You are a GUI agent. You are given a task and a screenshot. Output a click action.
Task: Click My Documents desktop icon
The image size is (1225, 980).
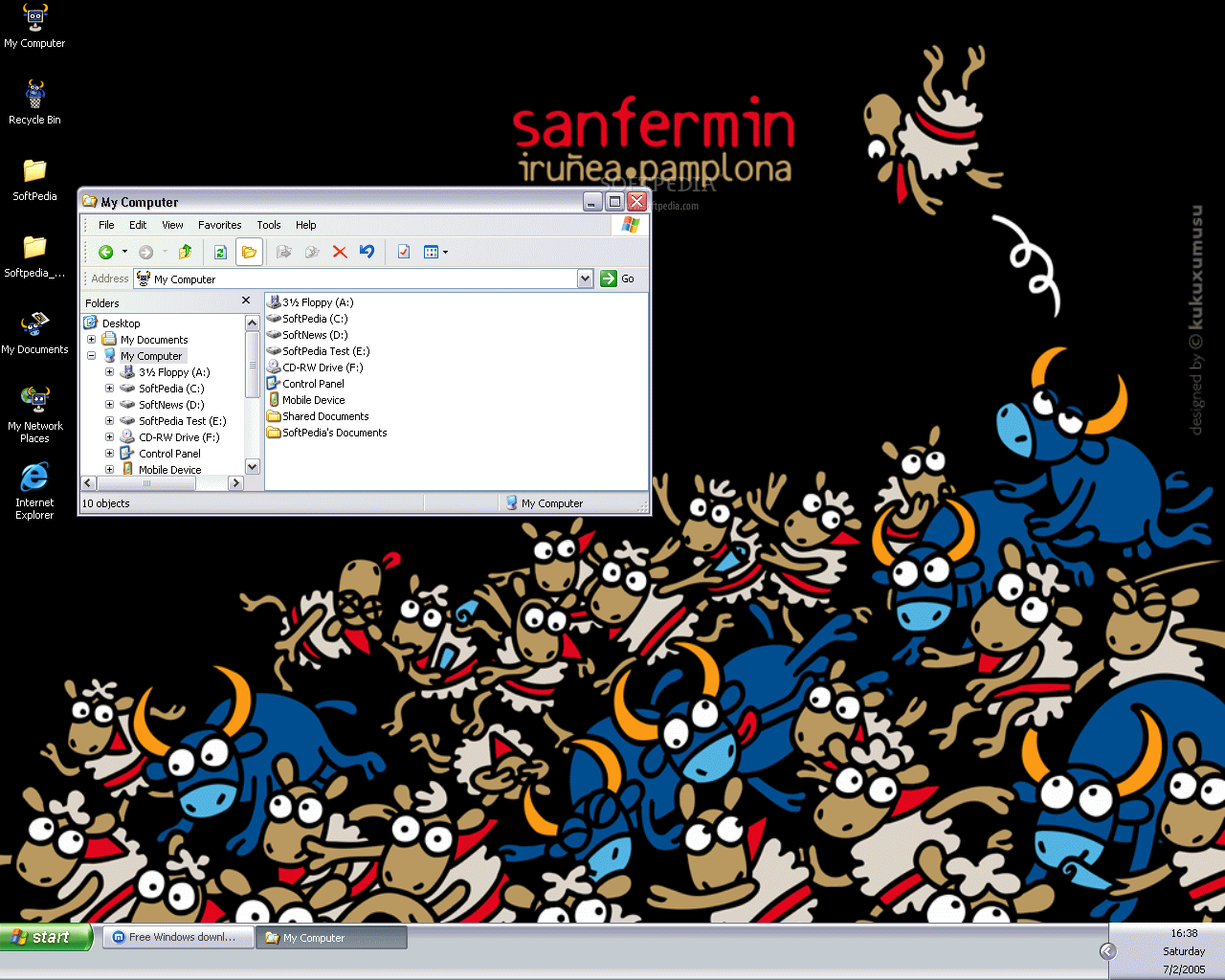[34, 333]
